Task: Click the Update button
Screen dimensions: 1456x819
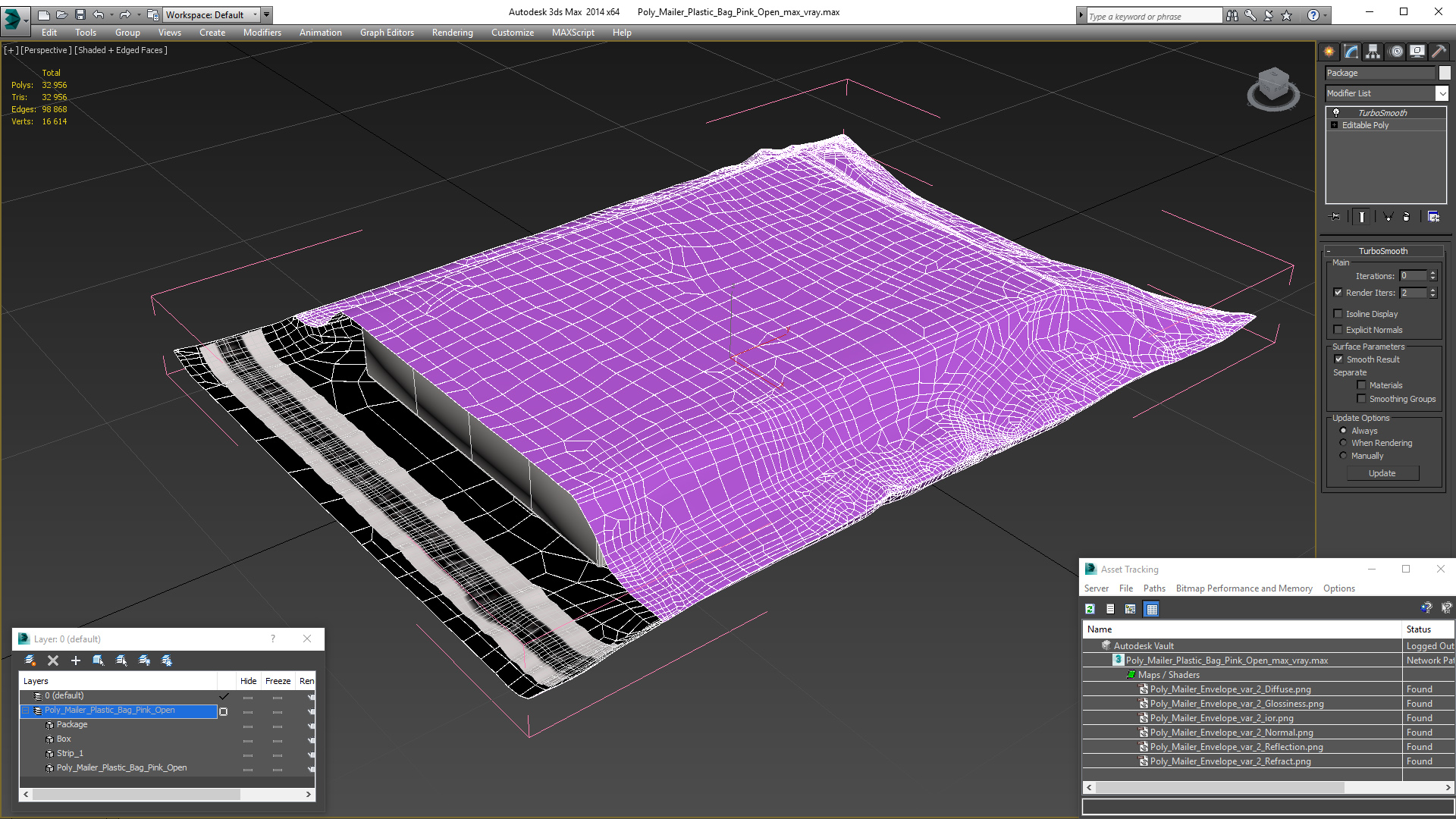Action: click(1382, 473)
